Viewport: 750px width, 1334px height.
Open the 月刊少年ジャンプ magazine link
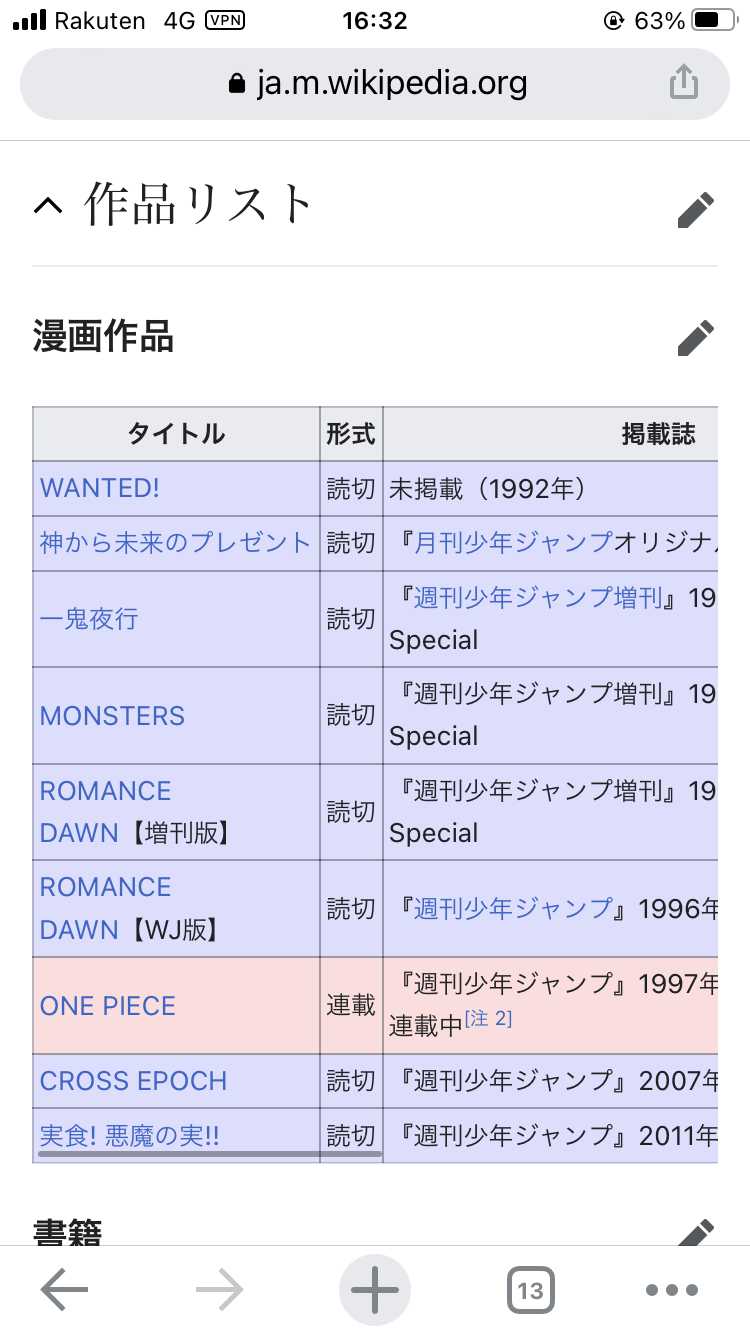(x=514, y=543)
